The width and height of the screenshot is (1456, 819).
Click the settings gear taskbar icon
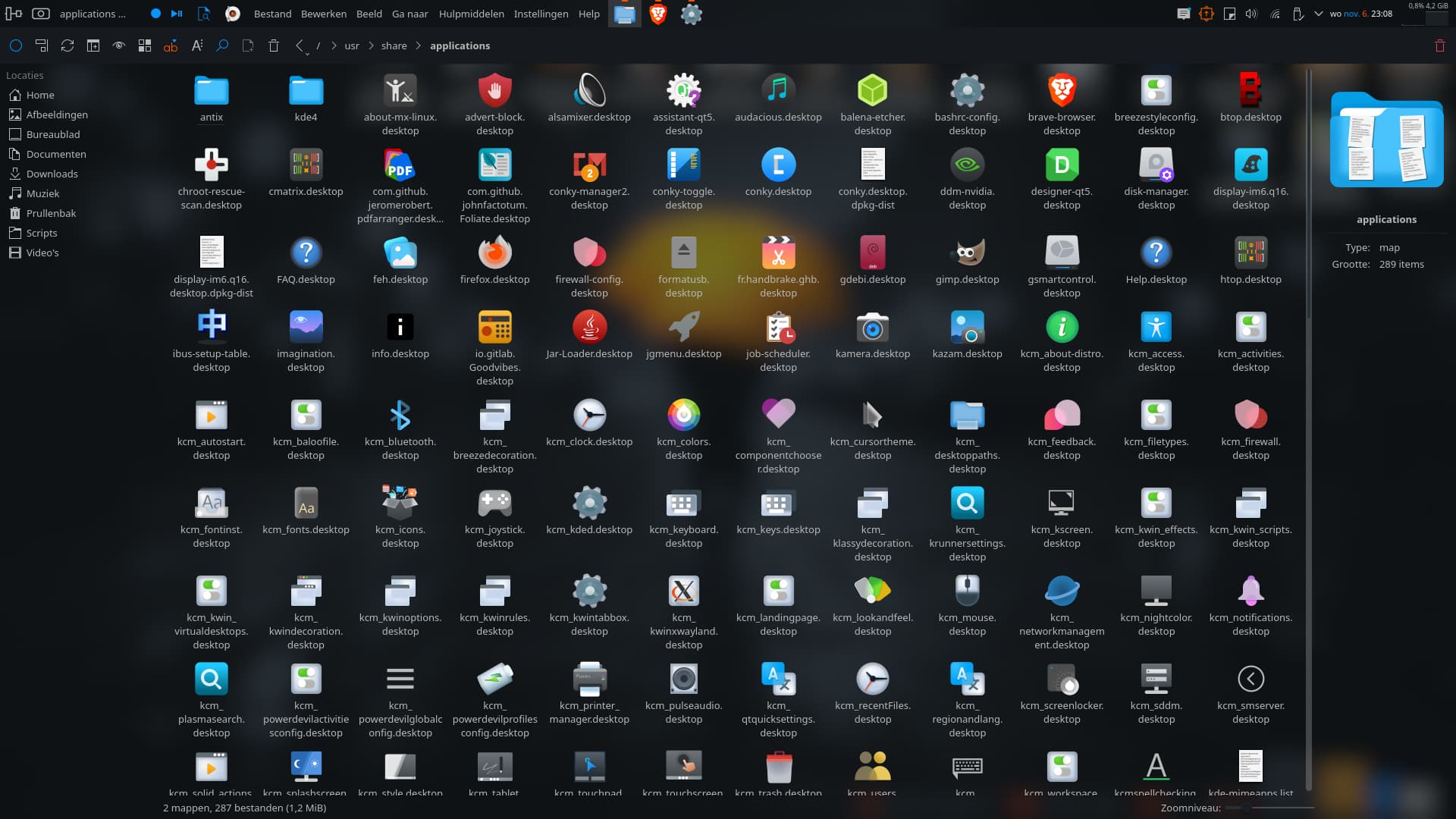pos(691,14)
